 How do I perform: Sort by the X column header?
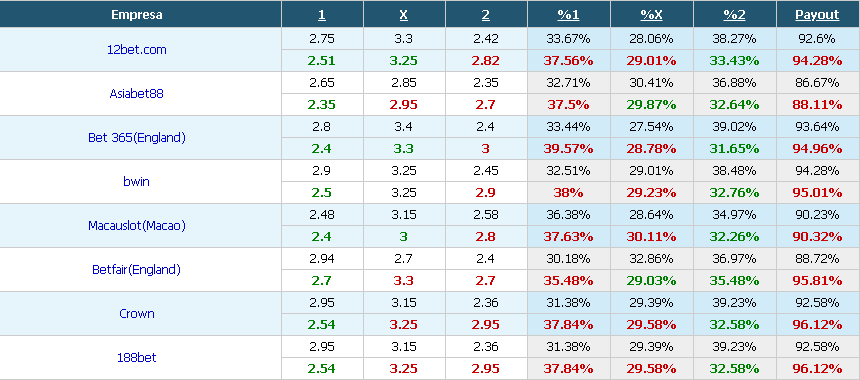(404, 15)
